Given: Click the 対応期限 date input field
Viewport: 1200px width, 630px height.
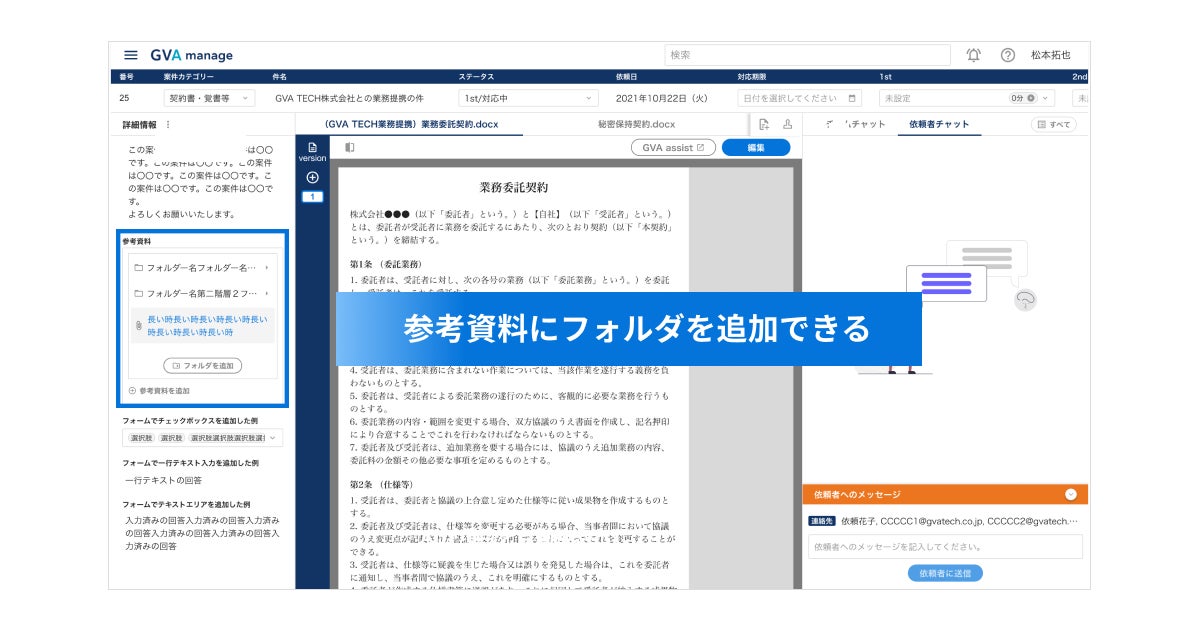Looking at the screenshot, I should tap(799, 98).
